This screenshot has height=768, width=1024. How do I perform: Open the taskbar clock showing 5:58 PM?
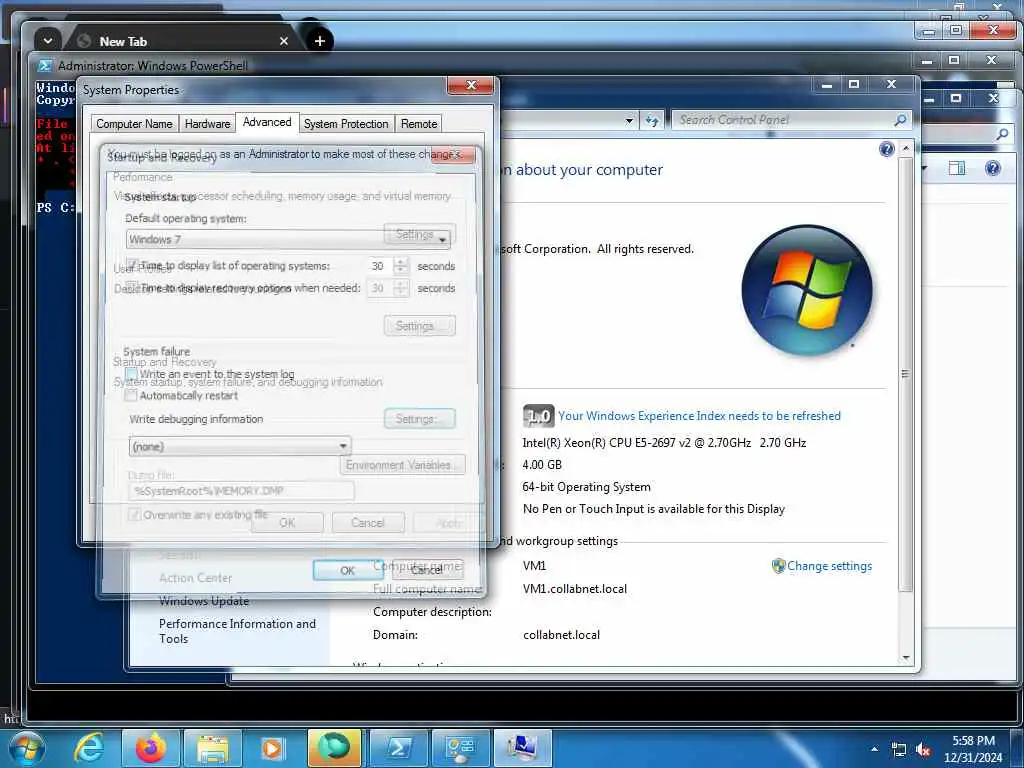click(x=973, y=749)
